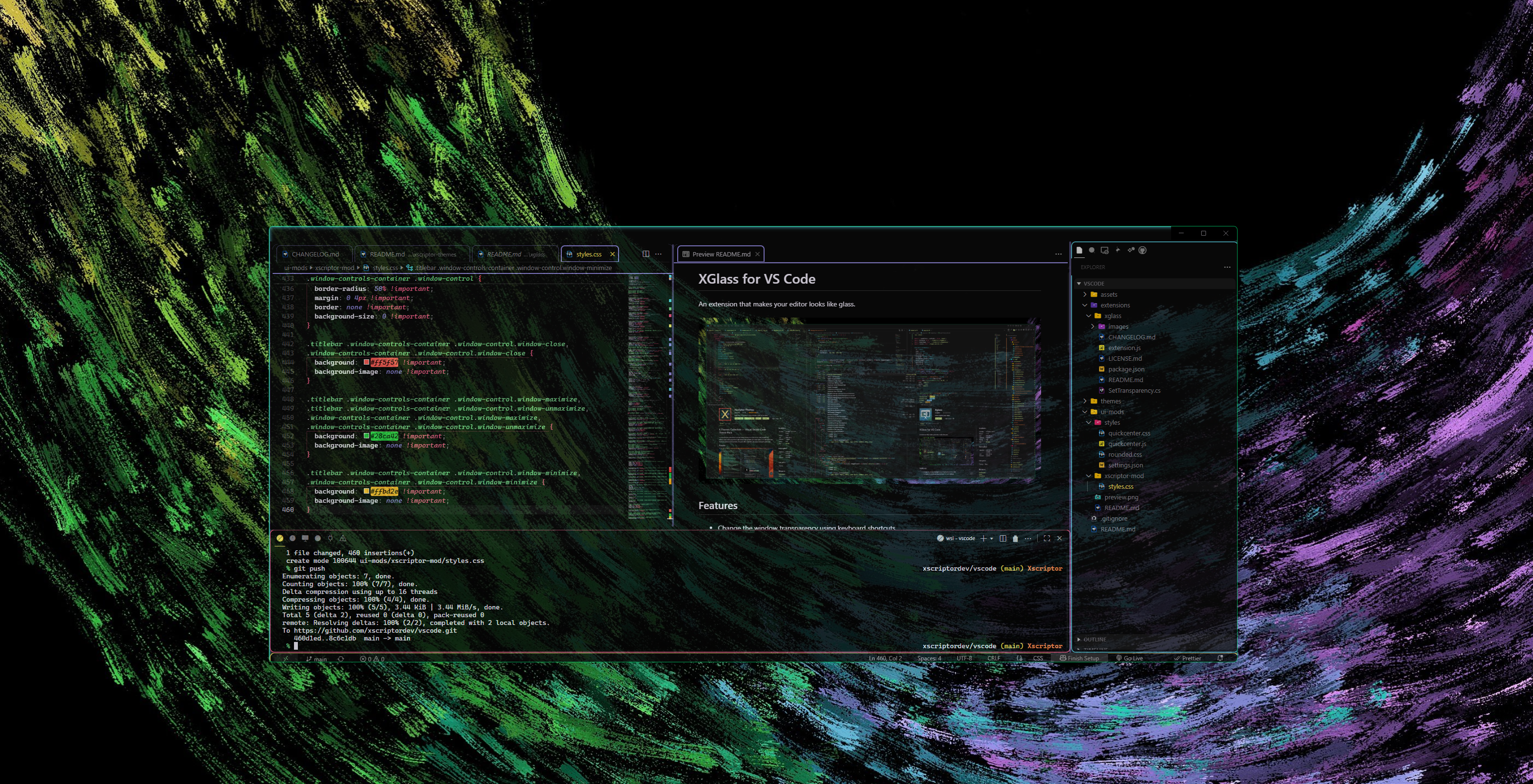Open the Extensions view
The width and height of the screenshot is (1533, 784).
pos(1131,251)
